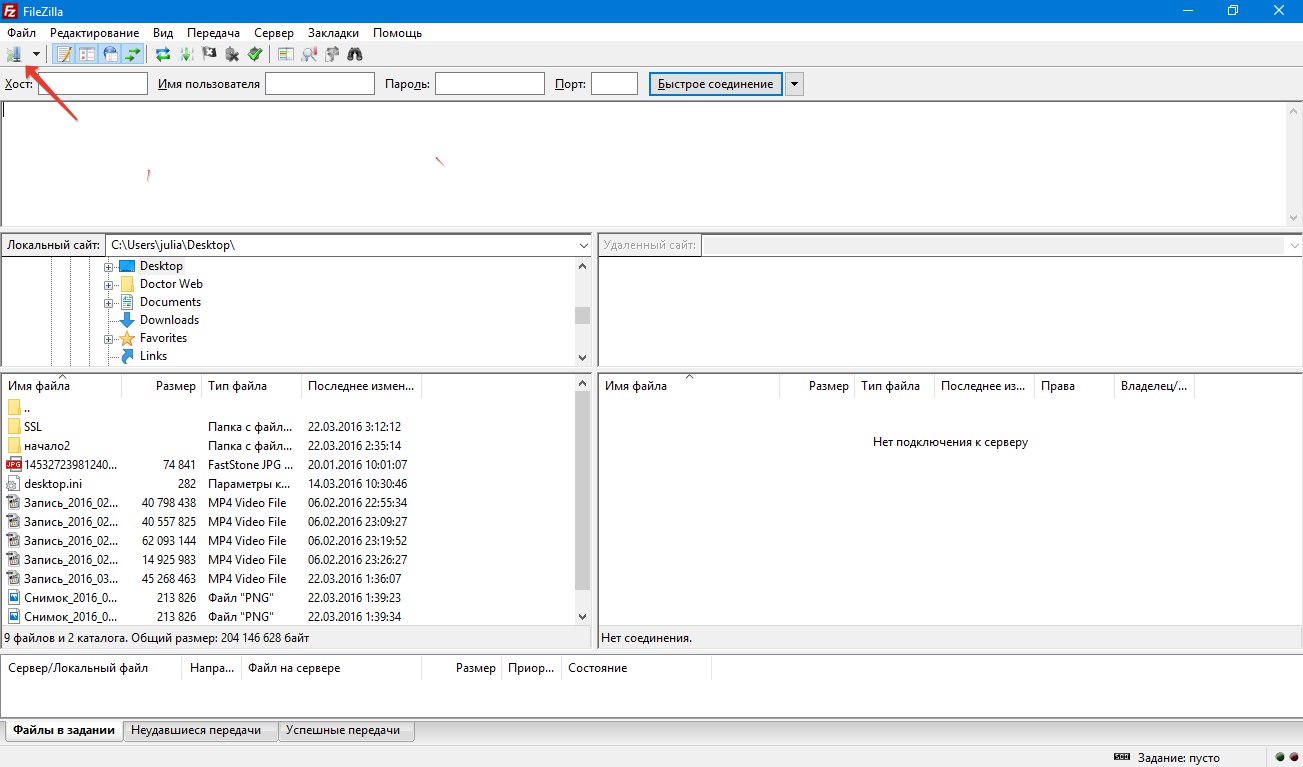
Task: Toggle the transfer queue display
Action: (x=133, y=54)
